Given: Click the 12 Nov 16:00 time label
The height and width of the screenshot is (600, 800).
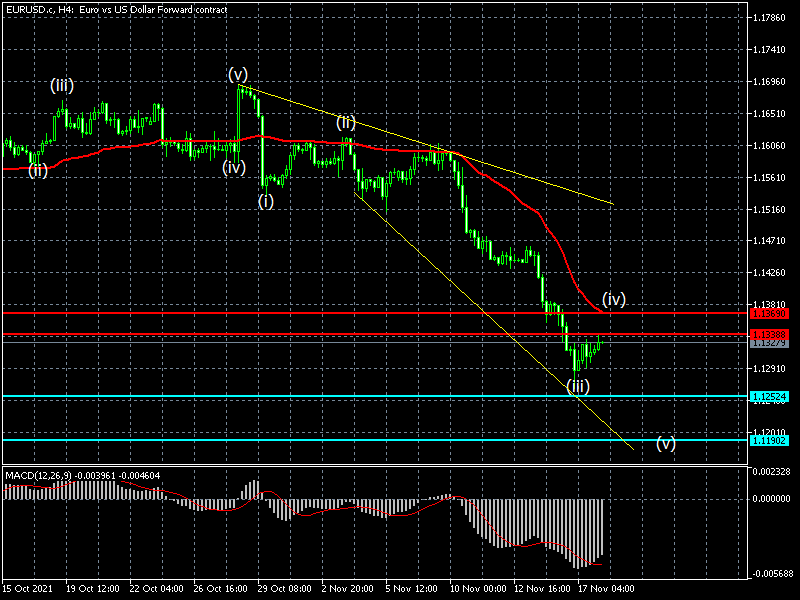Looking at the screenshot, I should [x=542, y=589].
